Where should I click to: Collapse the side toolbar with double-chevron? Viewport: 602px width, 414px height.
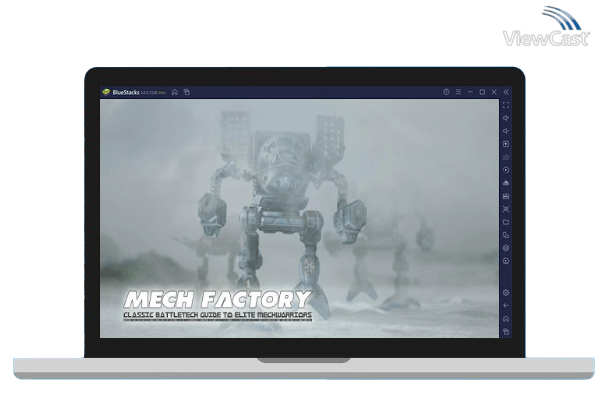click(x=506, y=92)
